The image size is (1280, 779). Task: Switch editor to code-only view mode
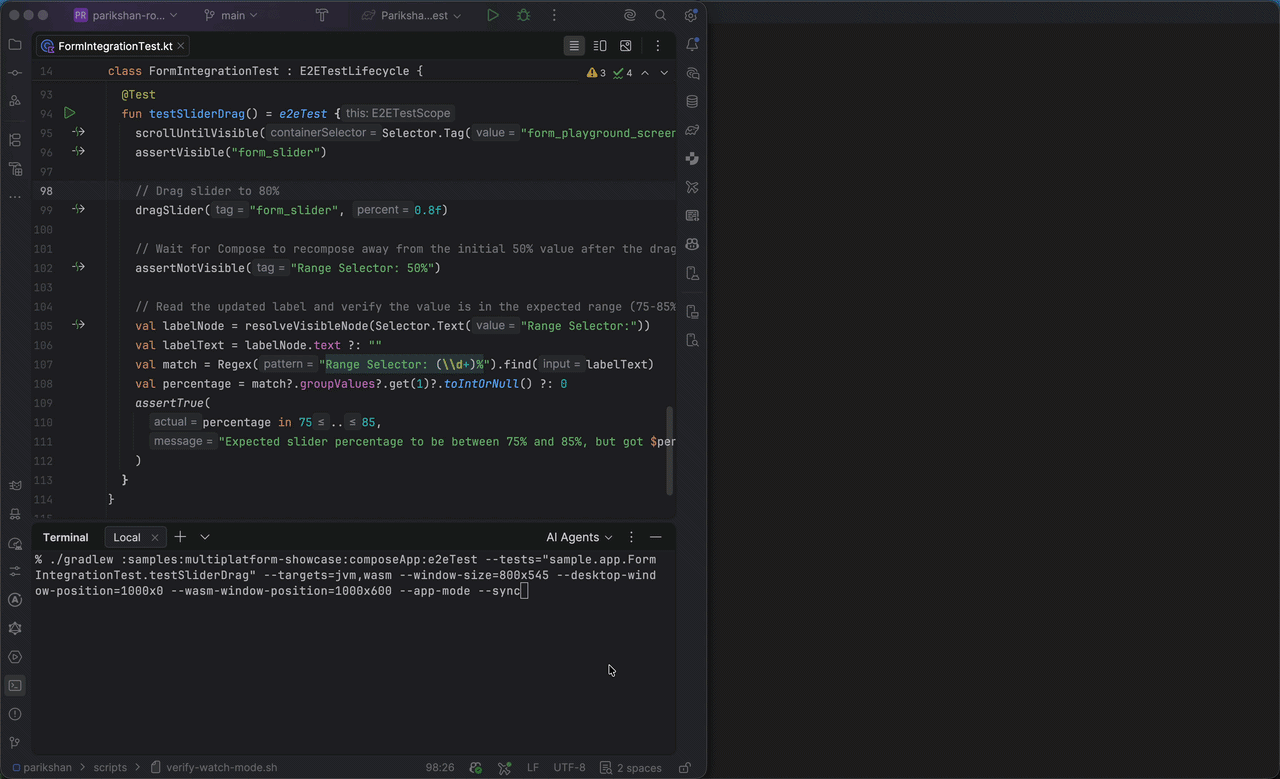point(574,46)
